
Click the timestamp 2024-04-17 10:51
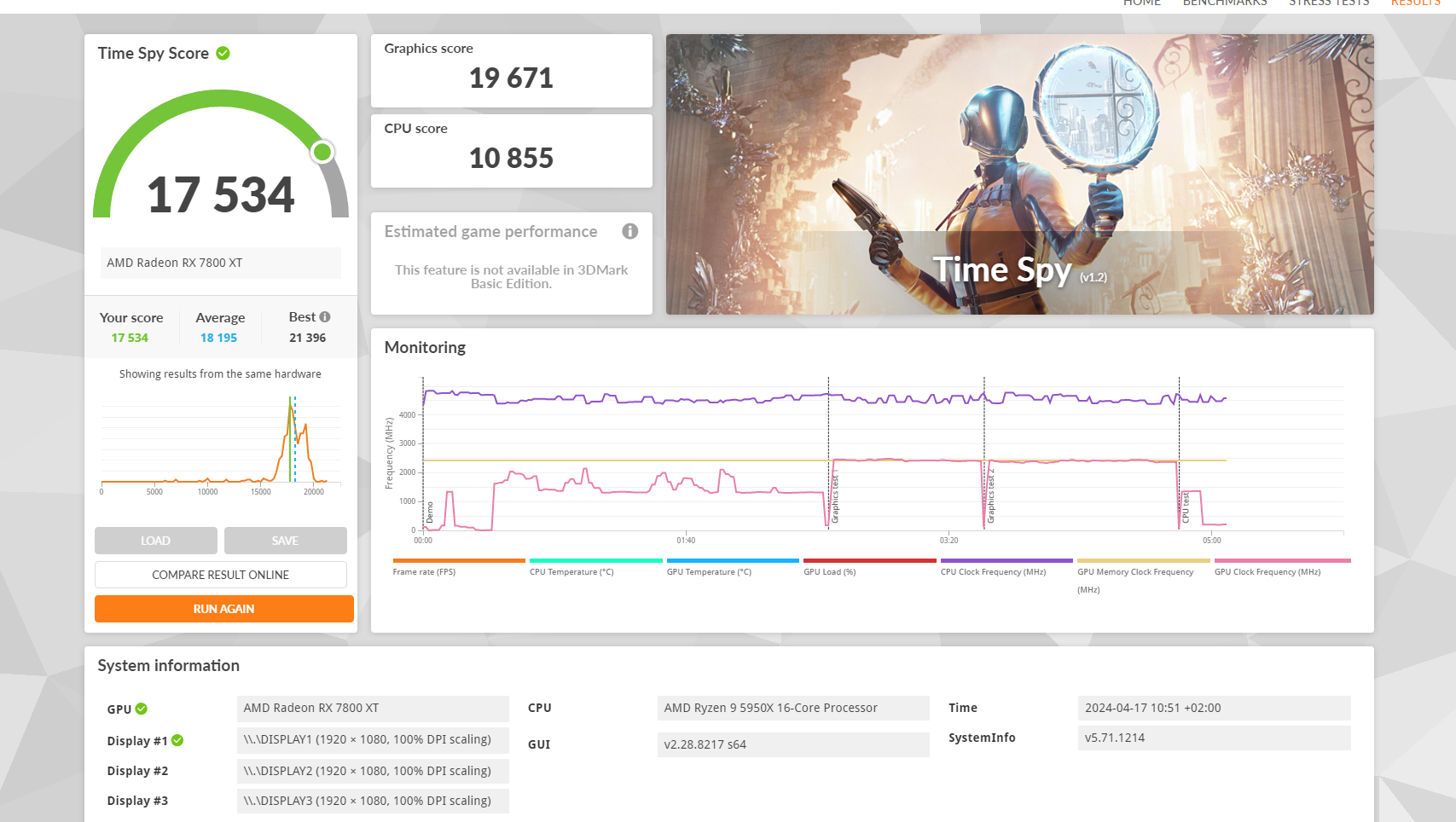coord(1215,708)
